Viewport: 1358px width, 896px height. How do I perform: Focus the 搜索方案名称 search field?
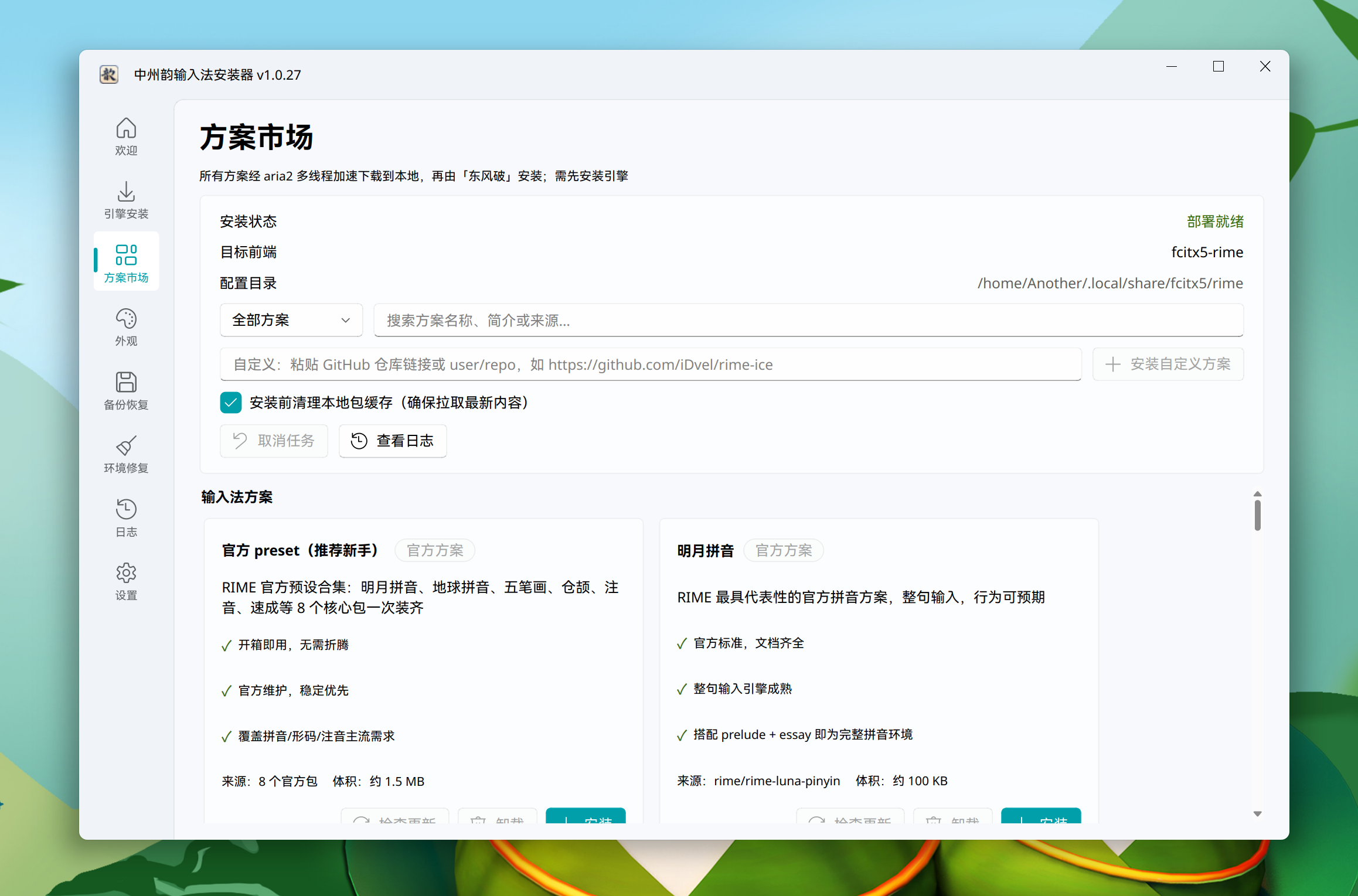point(809,320)
